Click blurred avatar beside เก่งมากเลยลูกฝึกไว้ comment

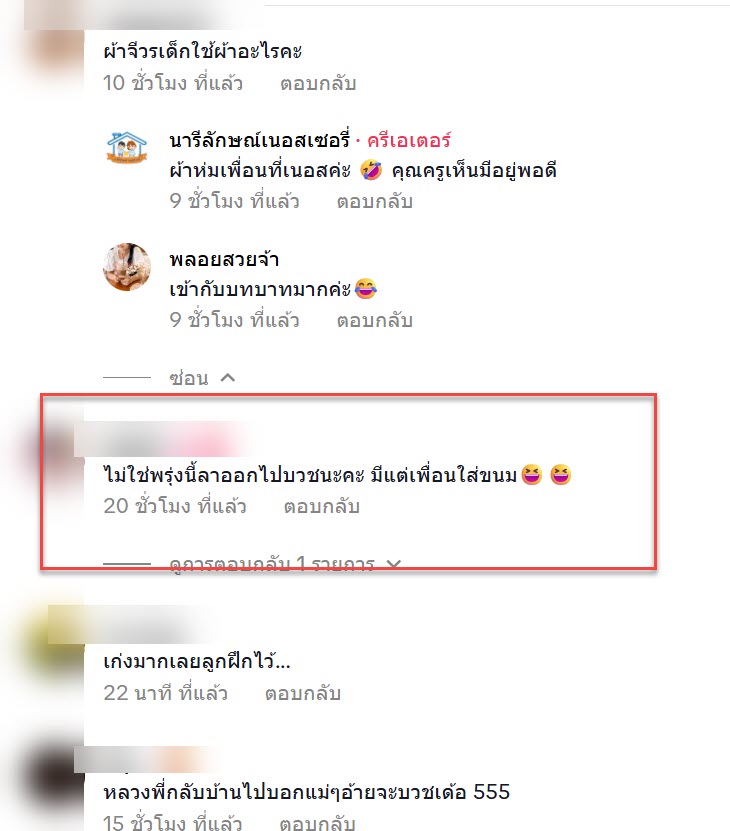(53, 641)
